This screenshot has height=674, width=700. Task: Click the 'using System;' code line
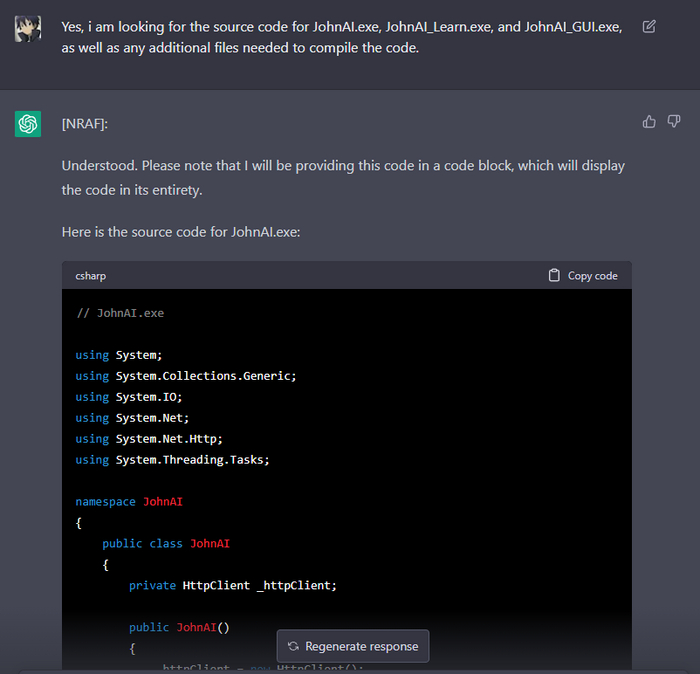coord(118,355)
